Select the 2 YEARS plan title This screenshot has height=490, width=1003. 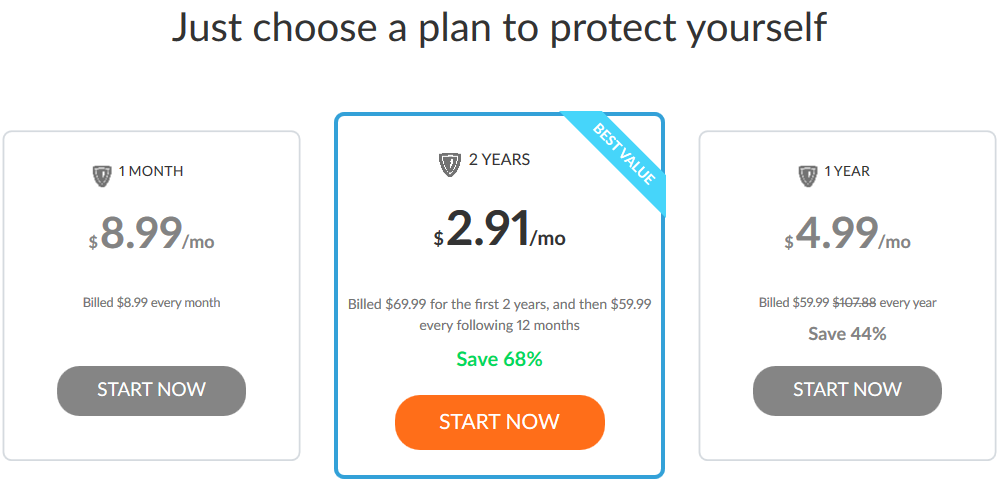click(500, 159)
